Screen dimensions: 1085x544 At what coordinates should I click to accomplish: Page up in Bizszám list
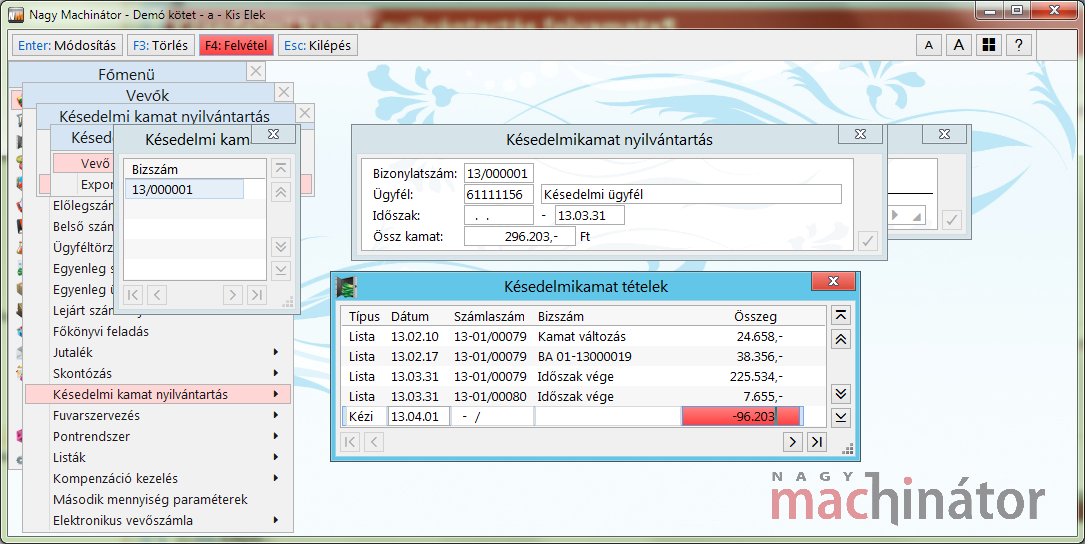point(281,192)
